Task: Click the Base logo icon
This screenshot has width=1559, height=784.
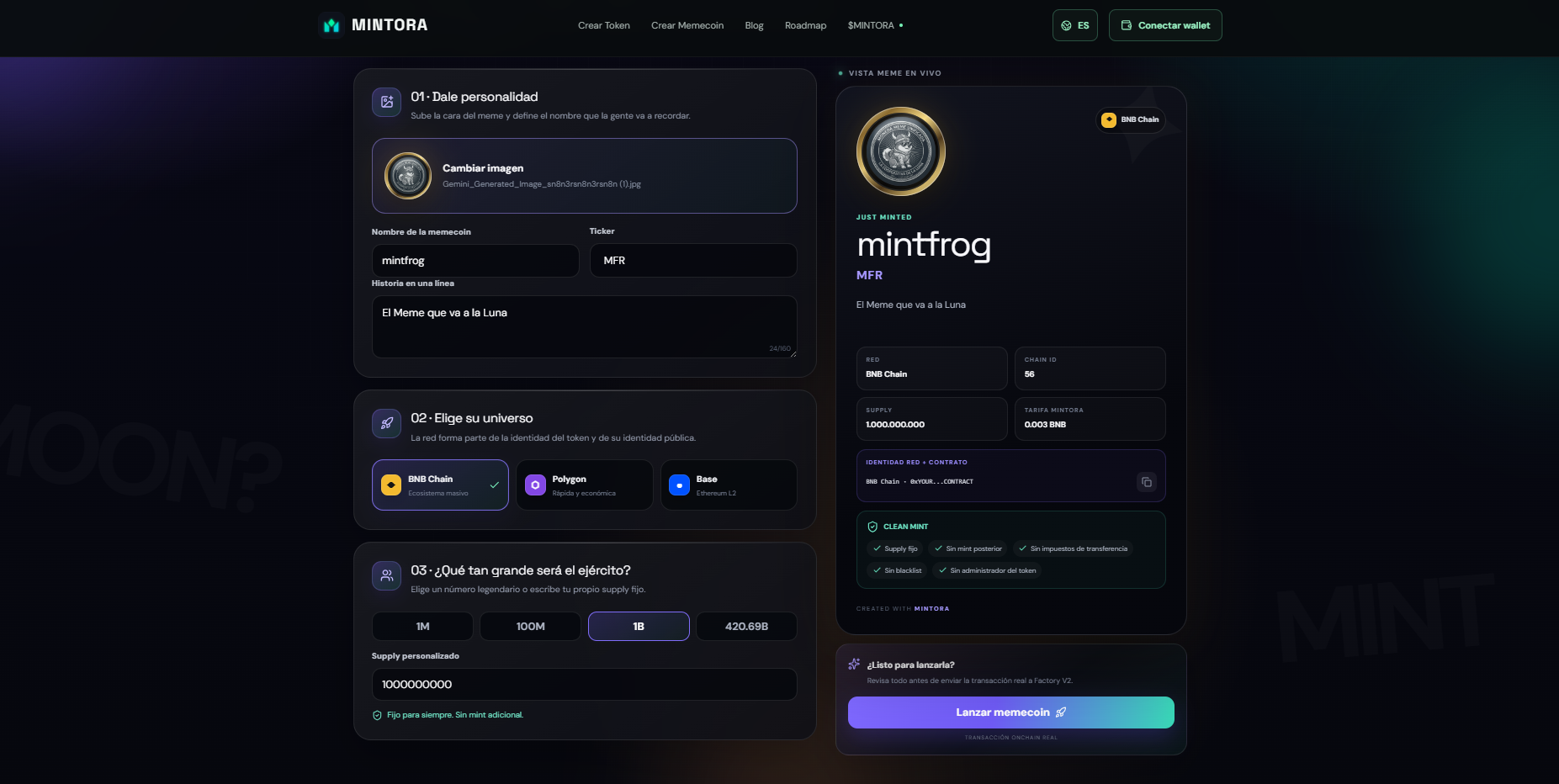Action: (x=679, y=485)
